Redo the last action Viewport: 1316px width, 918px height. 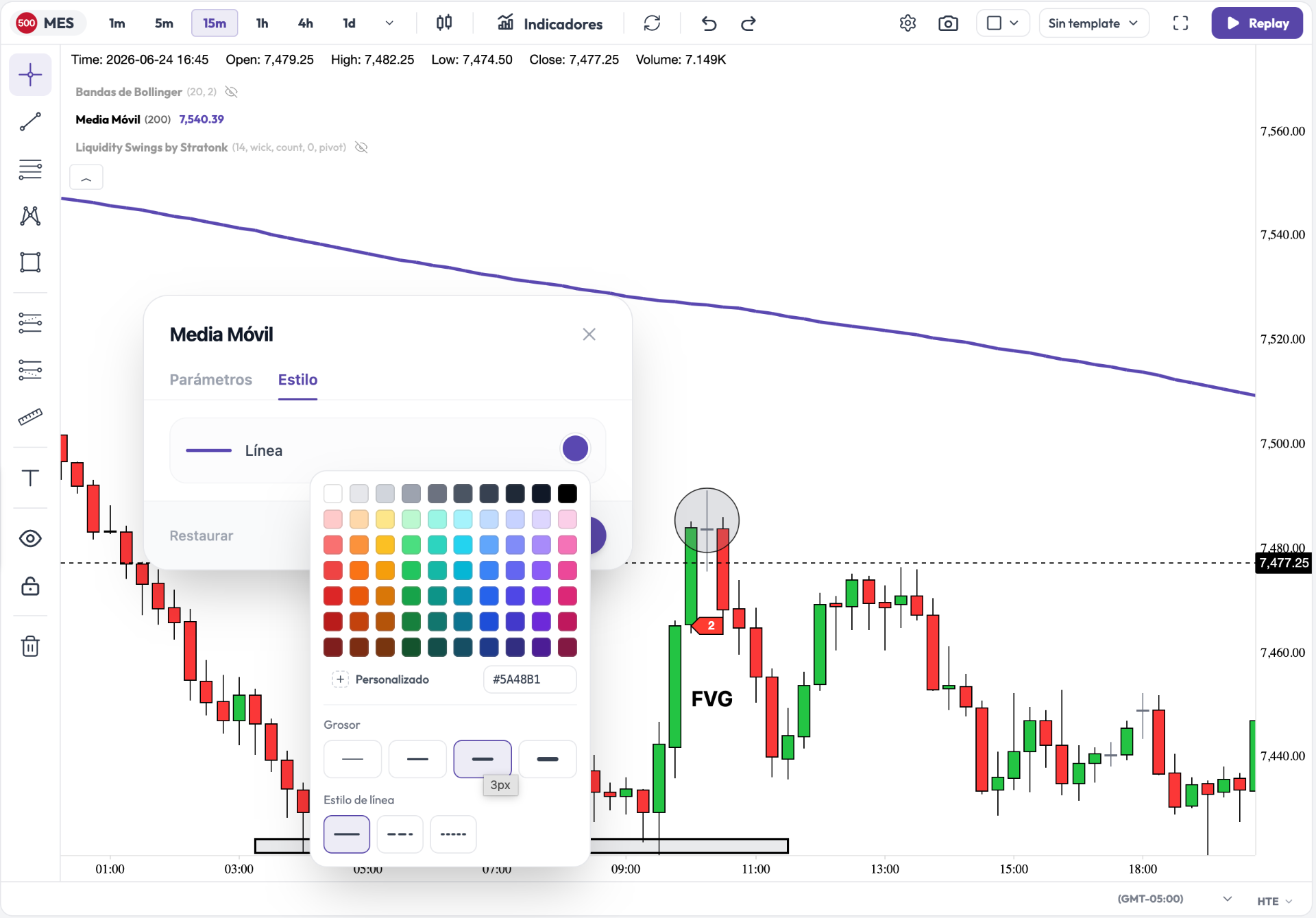click(x=748, y=23)
